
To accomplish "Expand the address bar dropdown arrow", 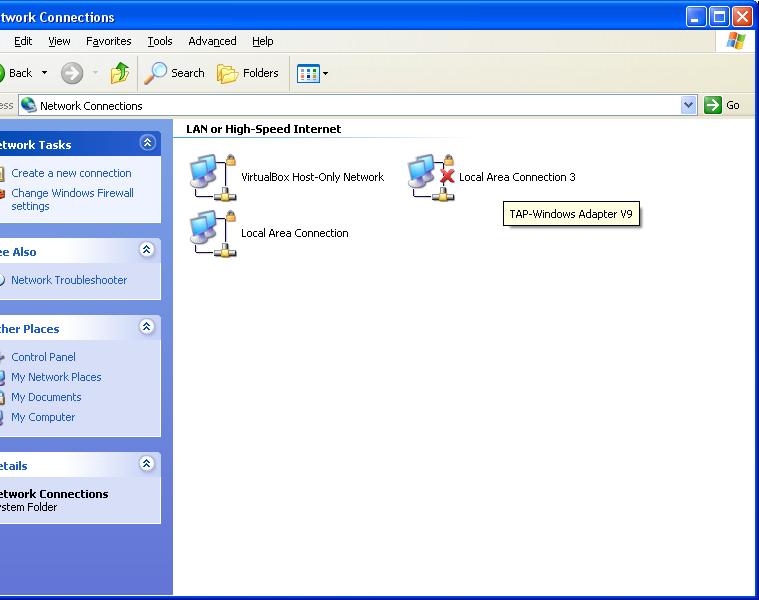I will tap(688, 105).
